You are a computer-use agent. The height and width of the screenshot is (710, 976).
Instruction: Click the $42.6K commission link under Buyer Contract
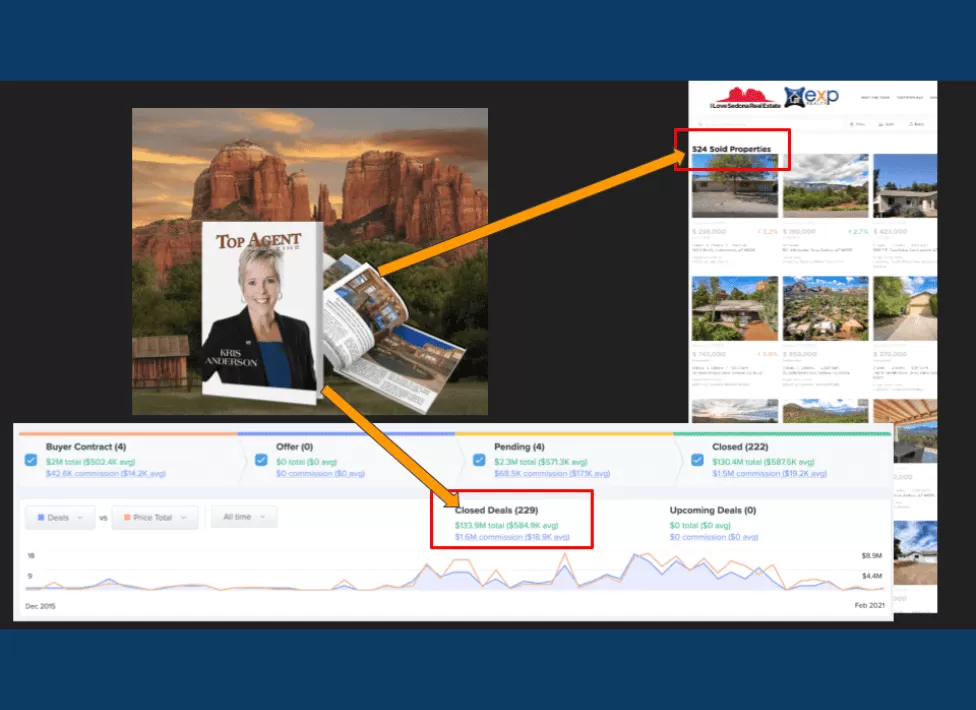[106, 473]
